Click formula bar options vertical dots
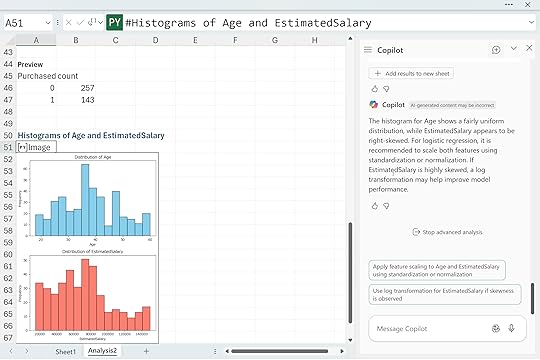 [58, 23]
